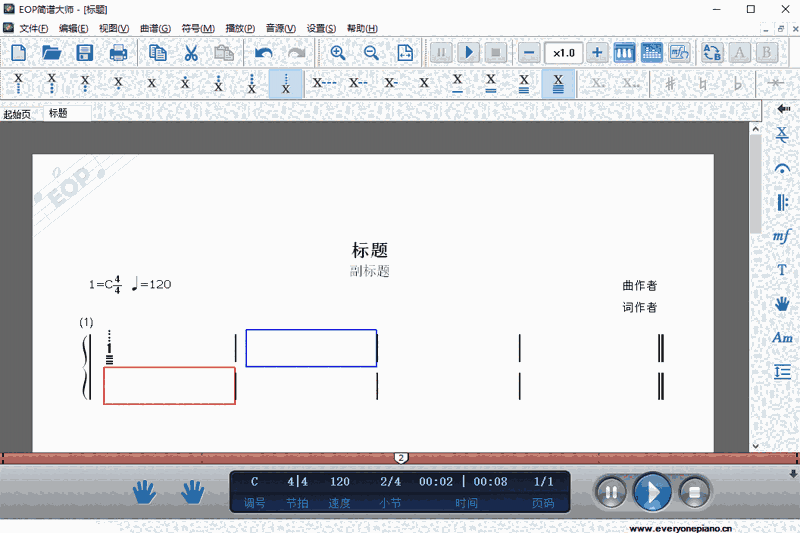Open the 文件(F) menu

33,28
